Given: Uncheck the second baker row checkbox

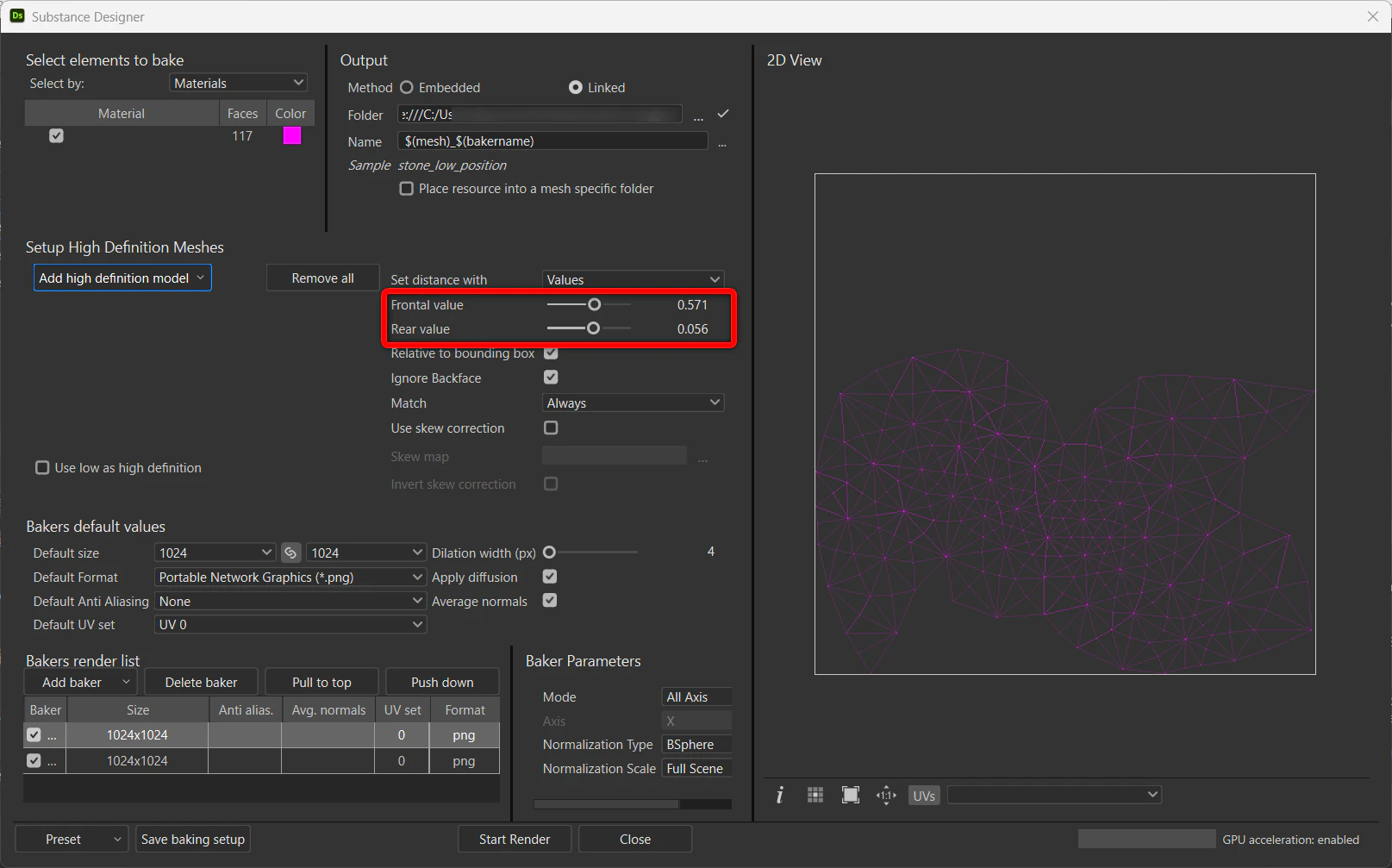Looking at the screenshot, I should (x=34, y=761).
